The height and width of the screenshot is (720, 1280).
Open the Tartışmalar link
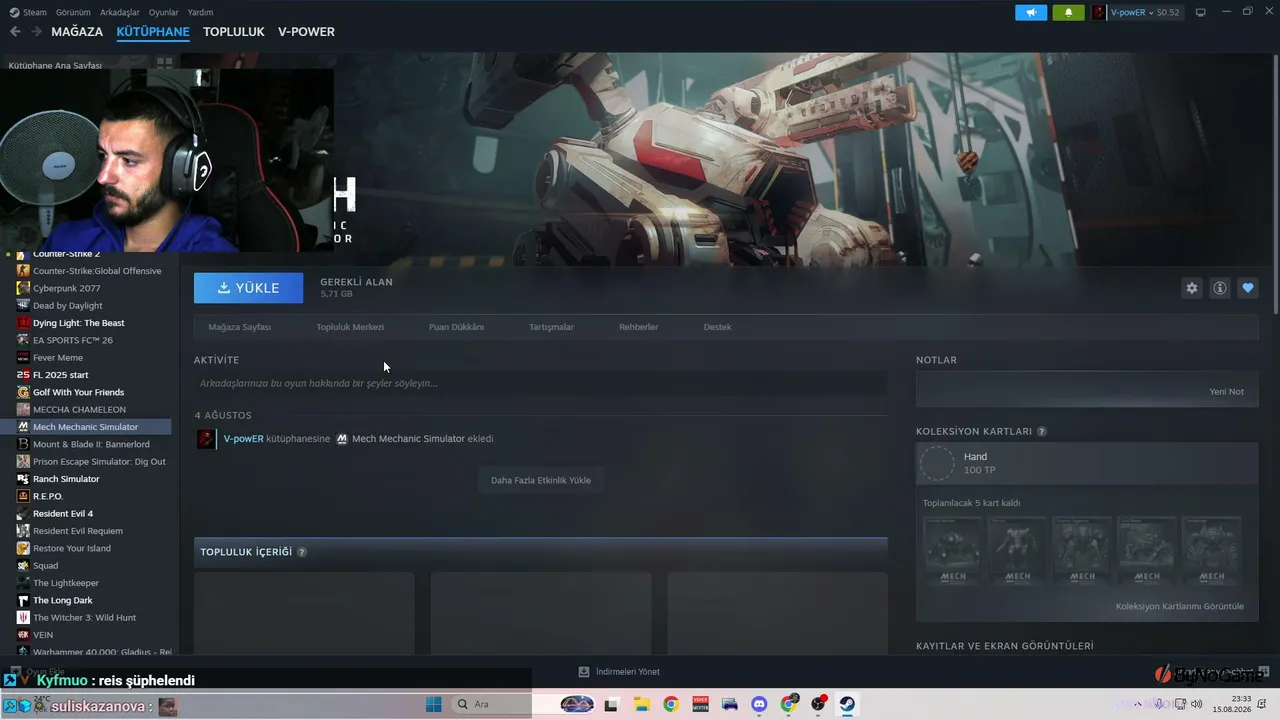[551, 327]
